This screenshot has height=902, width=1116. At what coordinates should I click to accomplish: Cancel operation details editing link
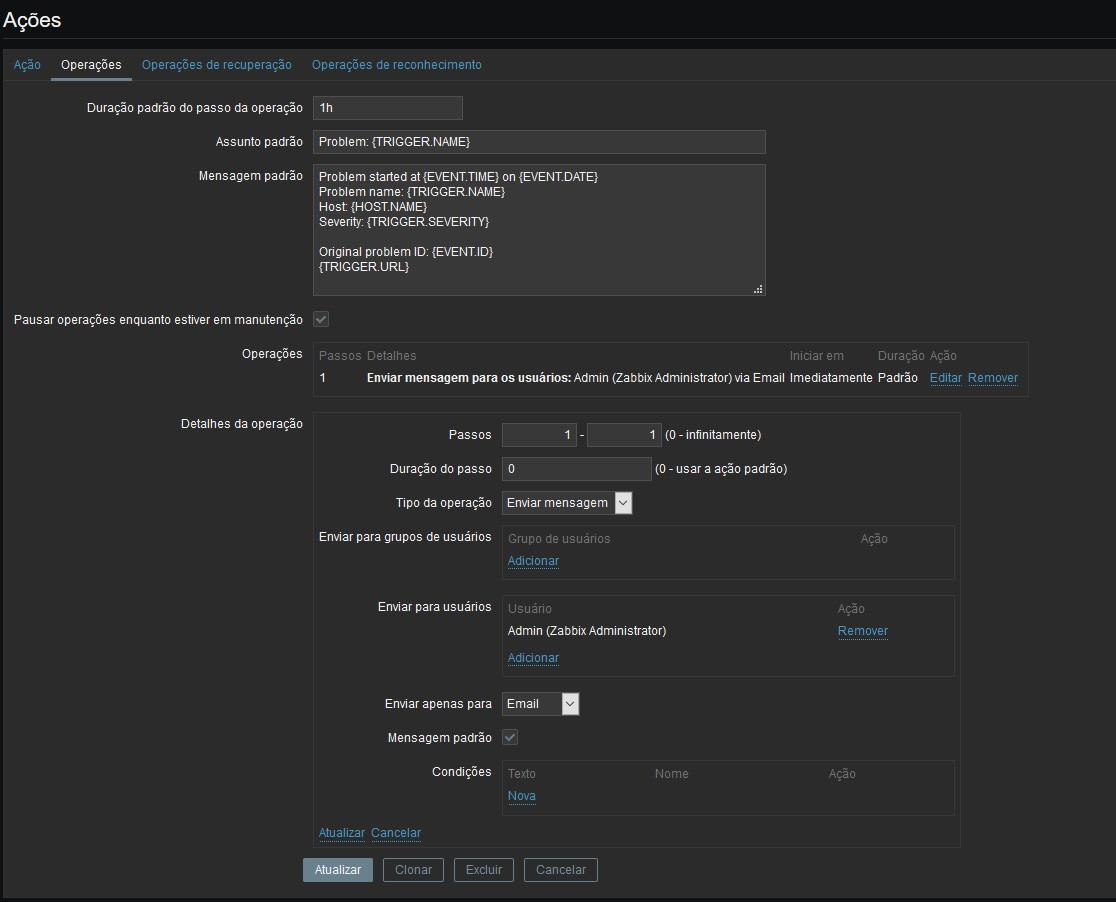396,833
